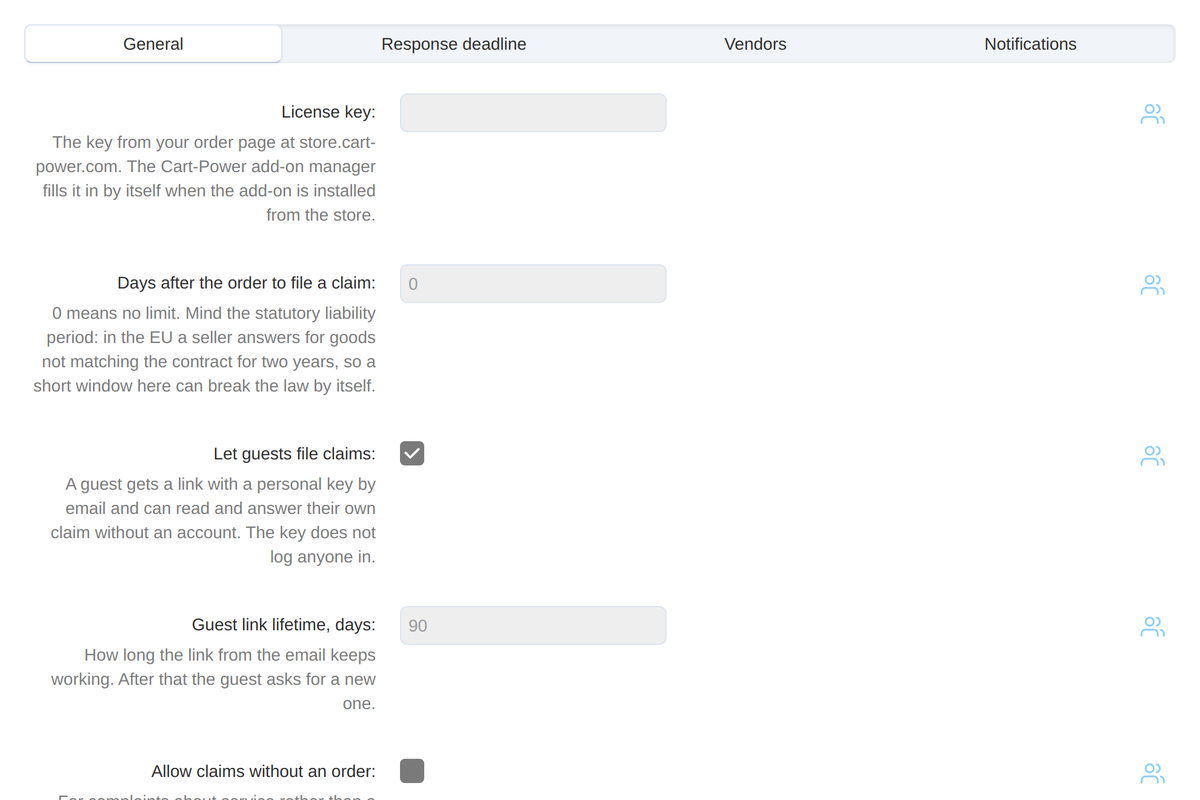Open the Vendors tab
This screenshot has width=1200, height=800.
coord(755,44)
